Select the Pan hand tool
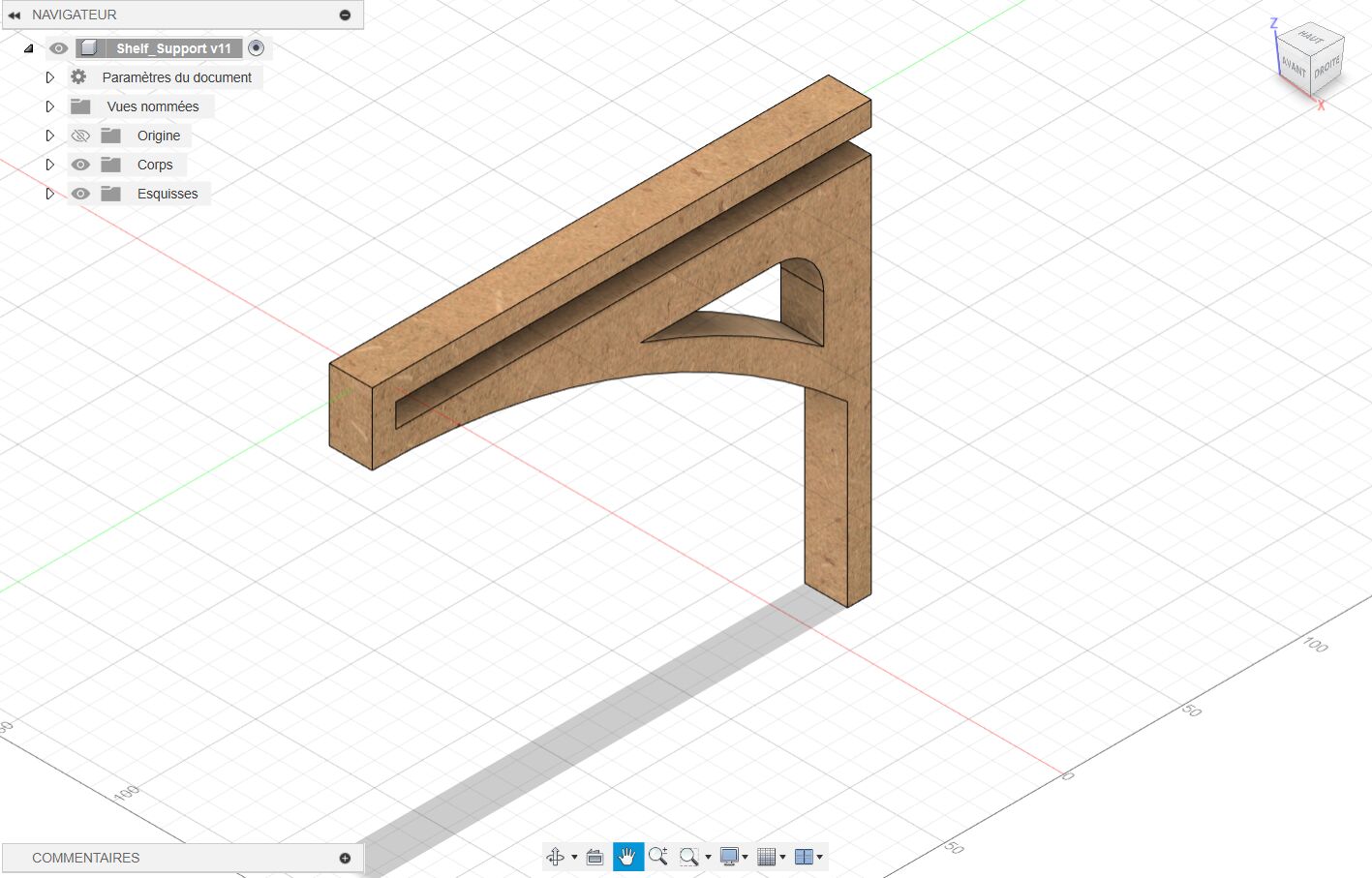Viewport: 1372px width, 878px height. (x=628, y=857)
